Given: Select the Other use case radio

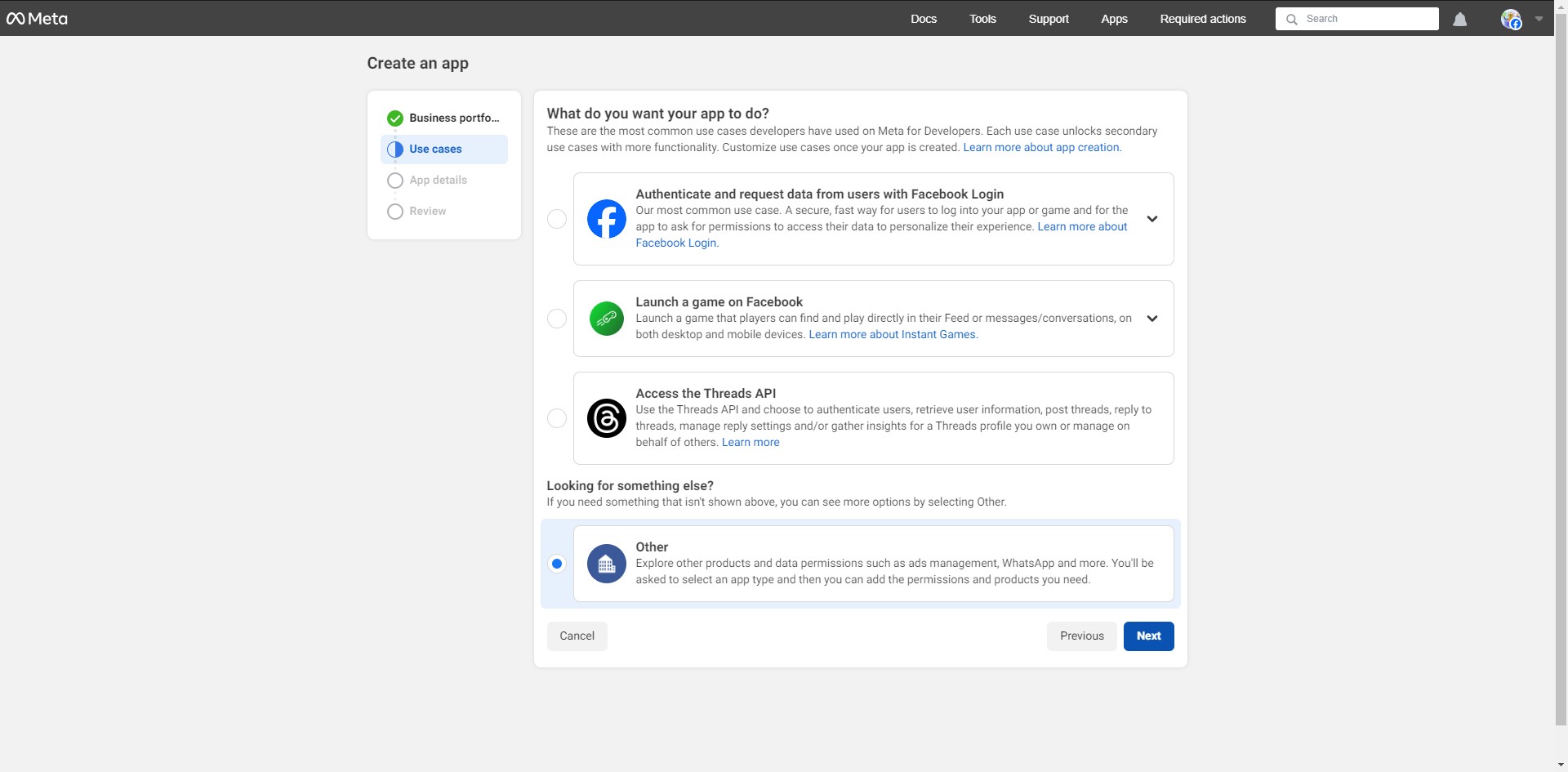Looking at the screenshot, I should click(x=557, y=564).
